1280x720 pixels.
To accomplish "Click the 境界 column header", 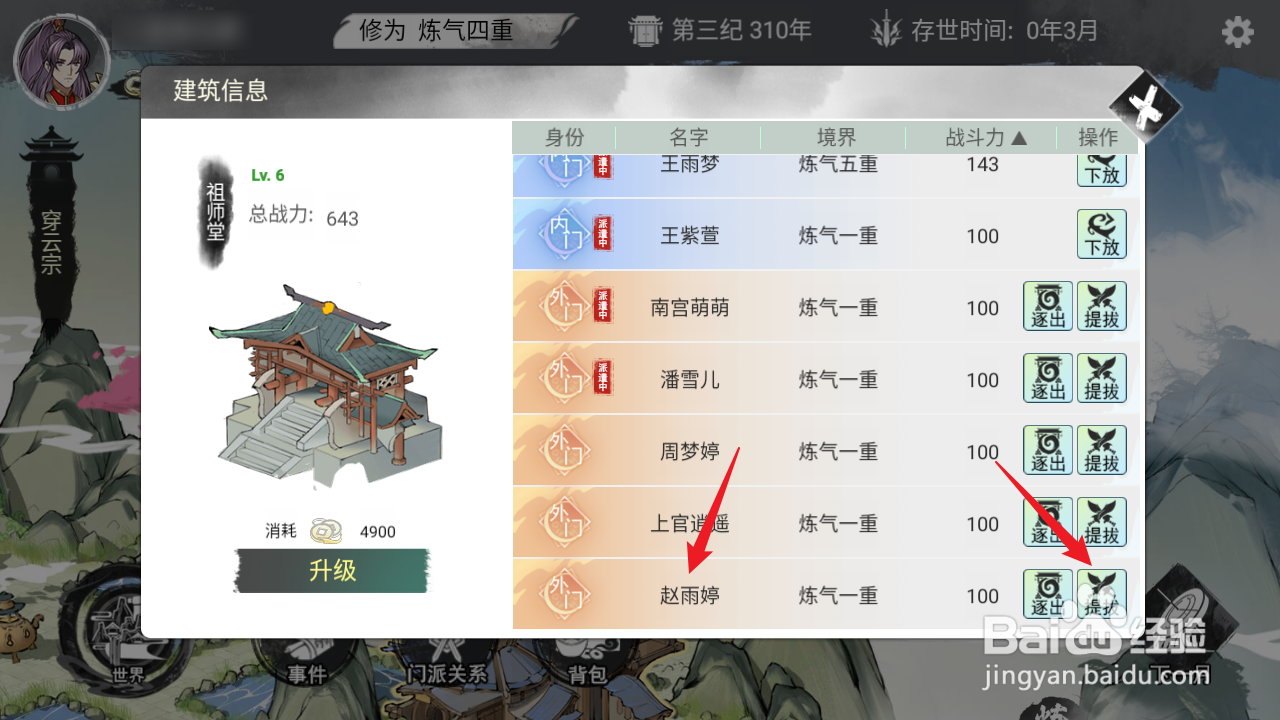I will 836,138.
